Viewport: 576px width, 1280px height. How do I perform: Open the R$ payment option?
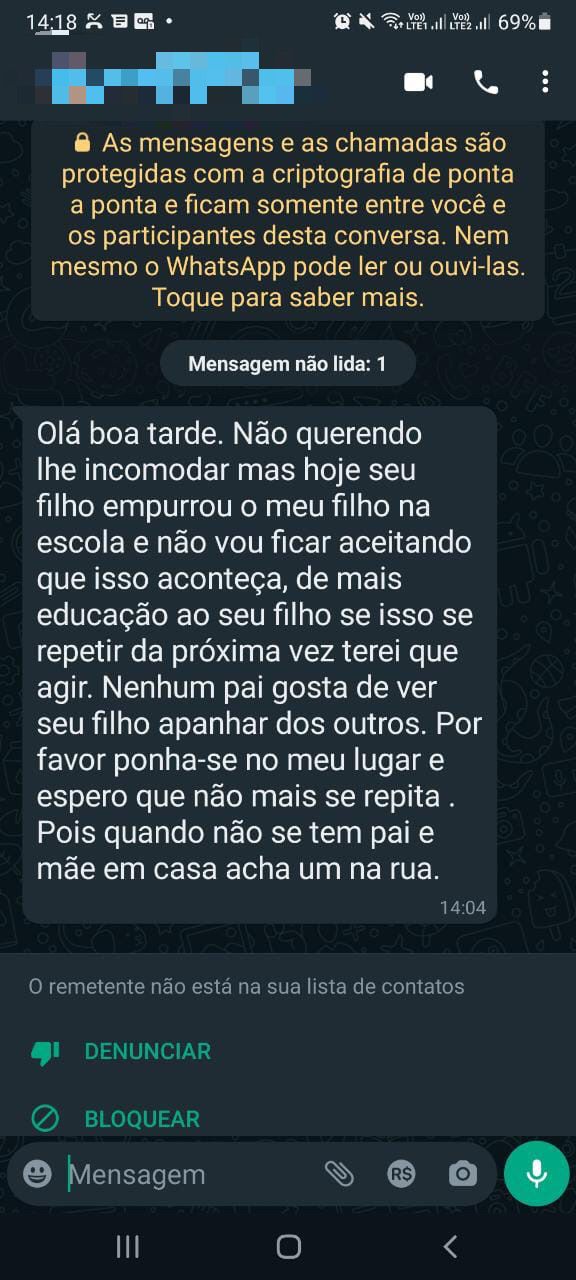click(401, 1174)
